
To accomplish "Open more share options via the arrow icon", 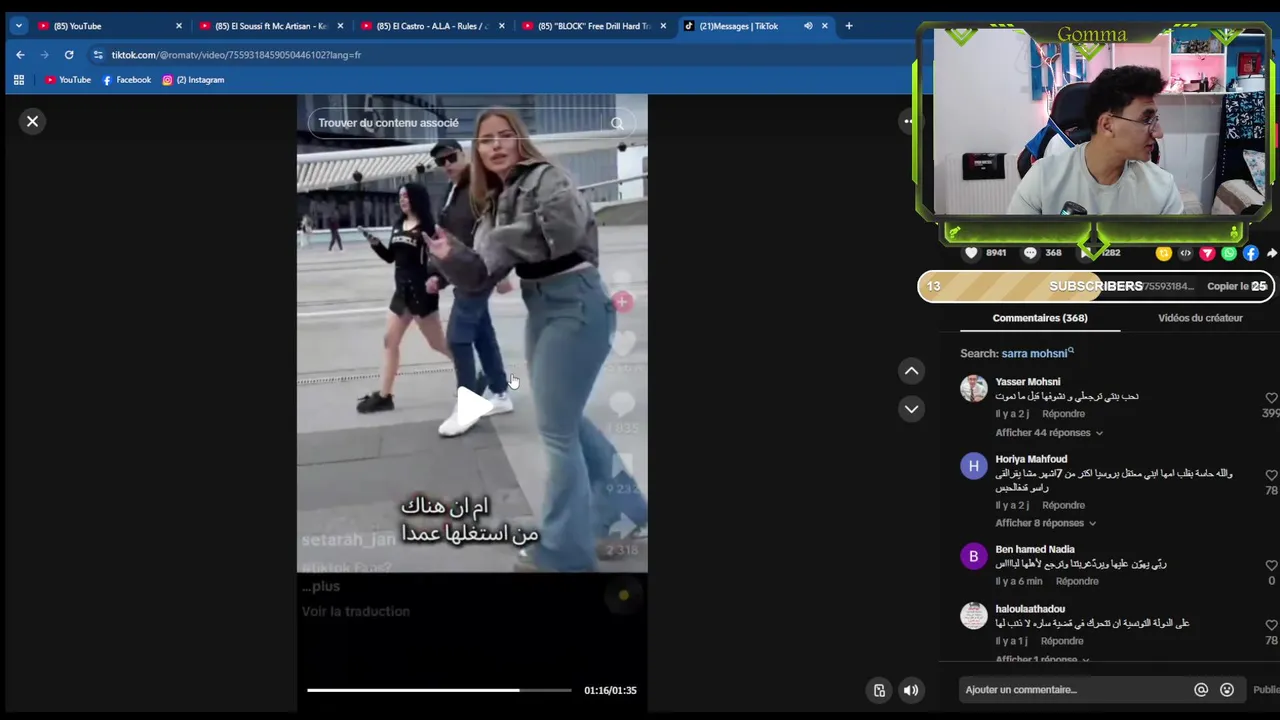I will pos(1272,253).
